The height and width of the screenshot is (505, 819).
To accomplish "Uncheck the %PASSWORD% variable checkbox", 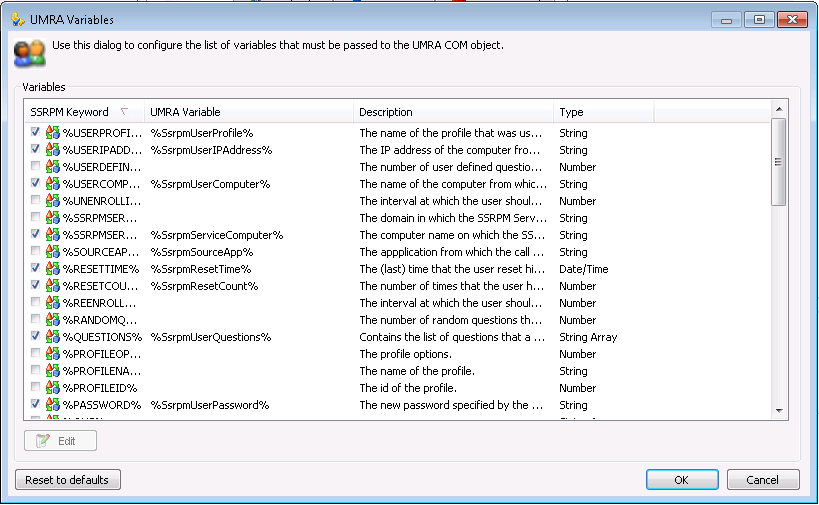I will point(35,404).
